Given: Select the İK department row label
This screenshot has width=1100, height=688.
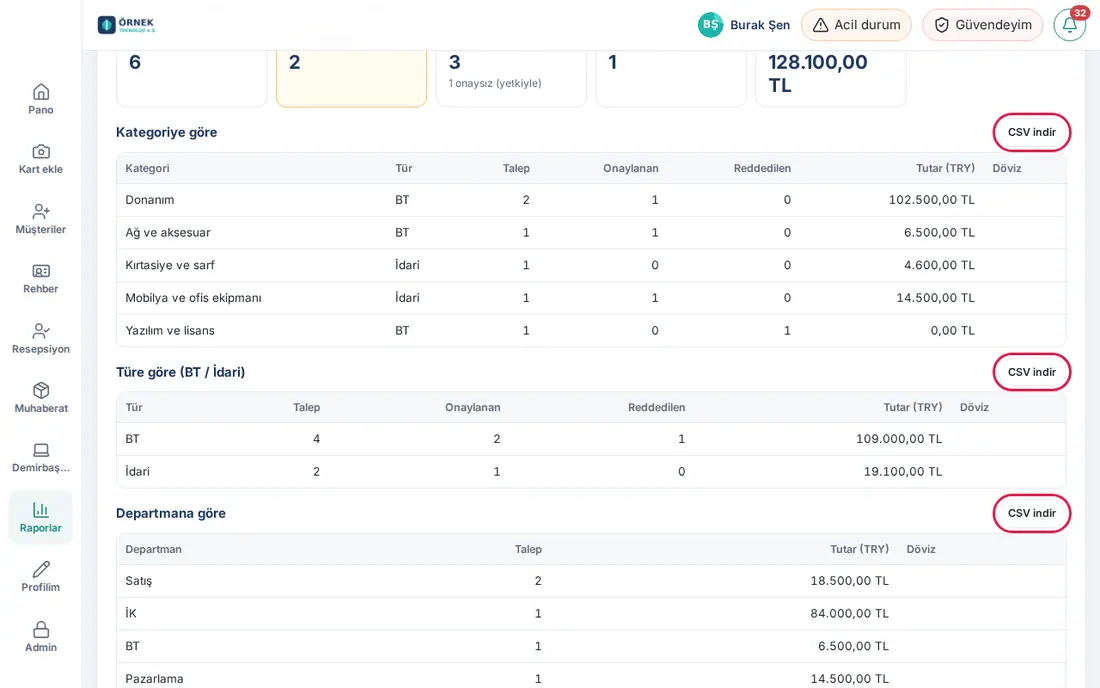Looking at the screenshot, I should click(131, 613).
